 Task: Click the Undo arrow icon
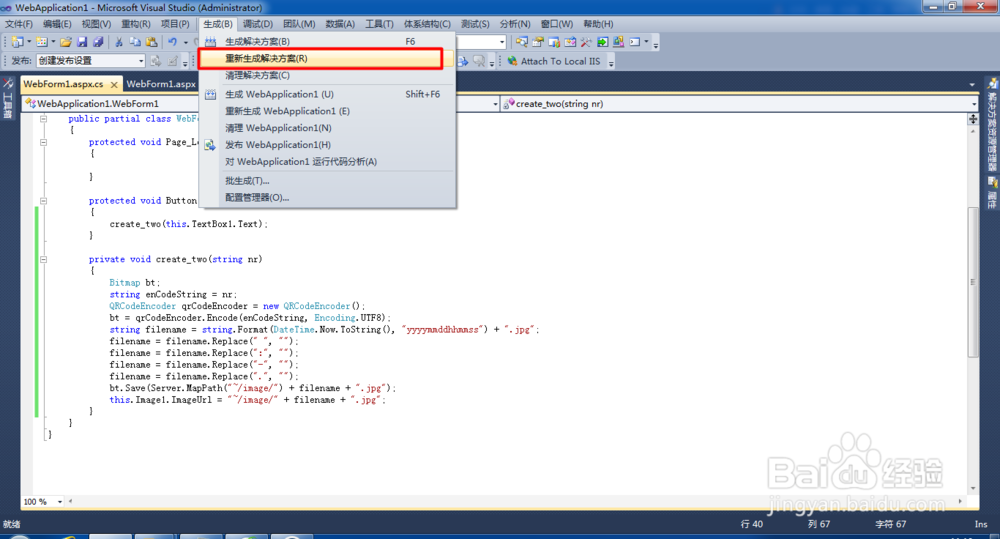pyautogui.click(x=172, y=42)
